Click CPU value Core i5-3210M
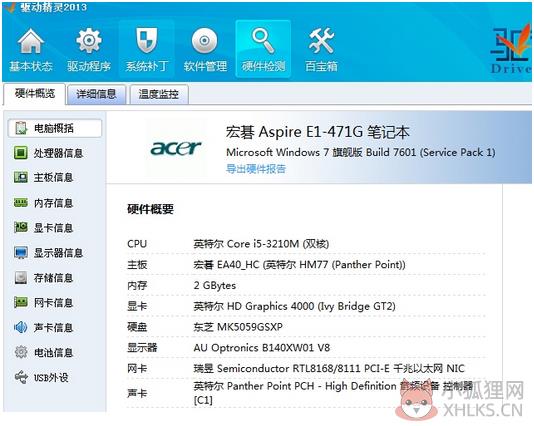The image size is (534, 426). 261,244
